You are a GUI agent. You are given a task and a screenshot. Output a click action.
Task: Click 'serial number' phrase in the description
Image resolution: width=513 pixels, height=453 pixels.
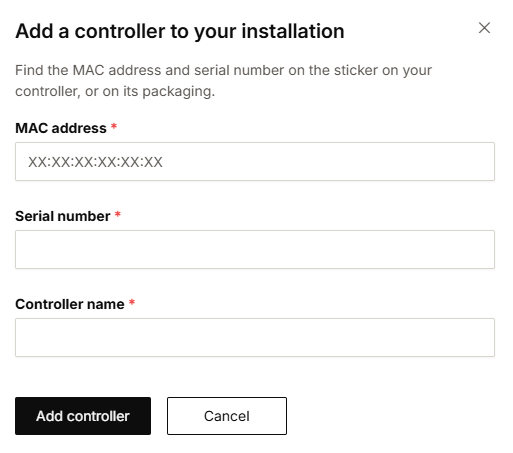239,70
